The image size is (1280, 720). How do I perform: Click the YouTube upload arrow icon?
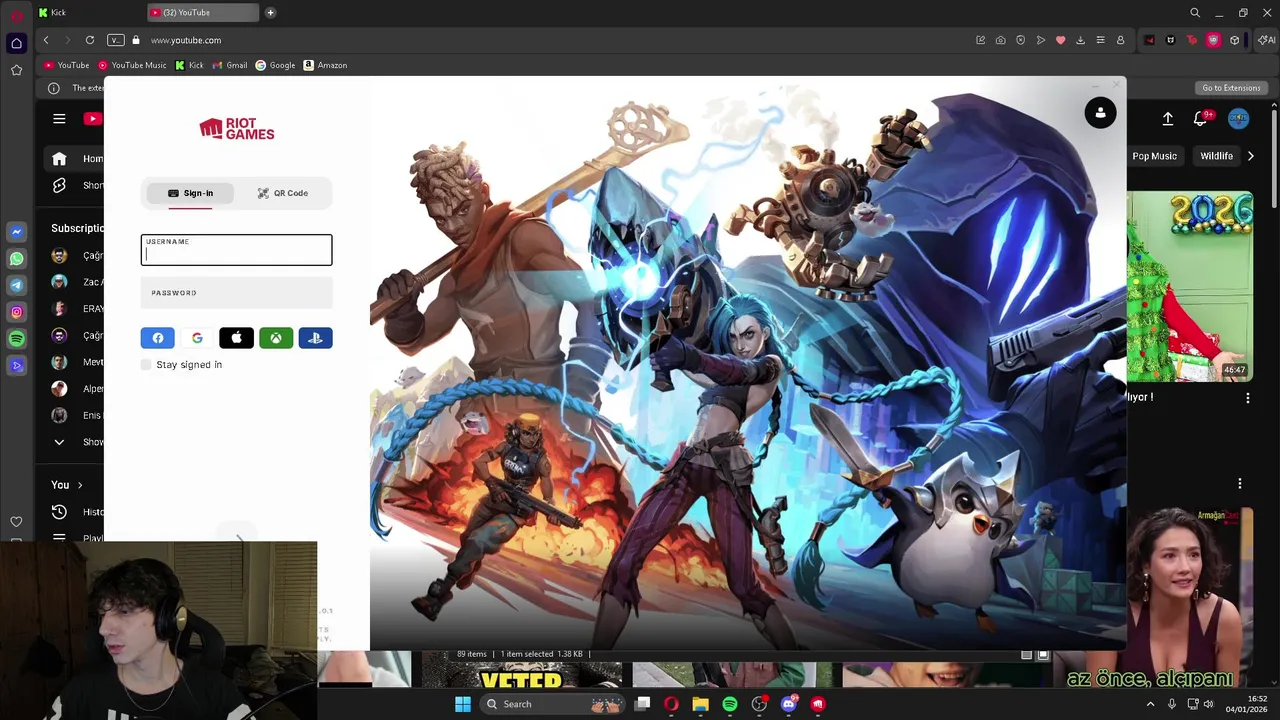coord(1167,119)
